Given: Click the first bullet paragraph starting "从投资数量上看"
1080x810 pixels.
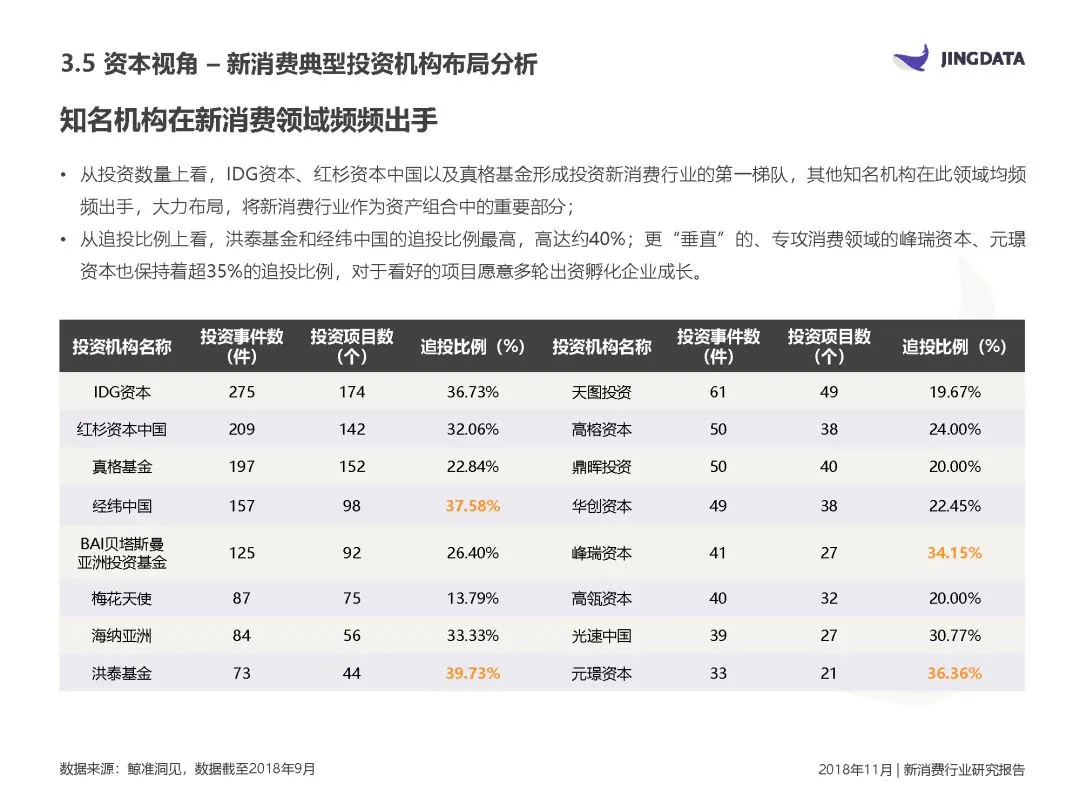Looking at the screenshot, I should (x=552, y=190).
